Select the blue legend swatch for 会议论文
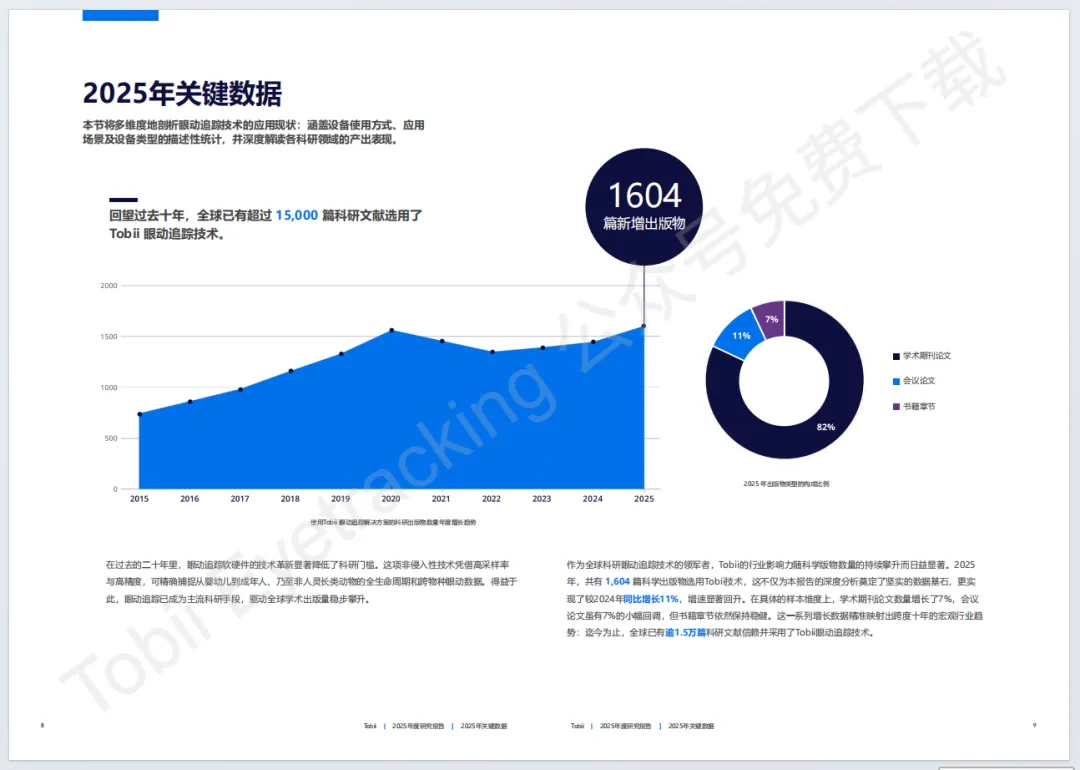The width and height of the screenshot is (1080, 770). coord(896,381)
